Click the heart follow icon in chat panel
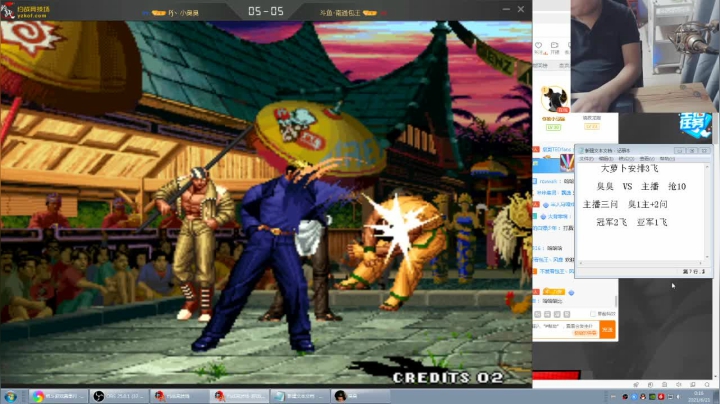 tap(539, 45)
